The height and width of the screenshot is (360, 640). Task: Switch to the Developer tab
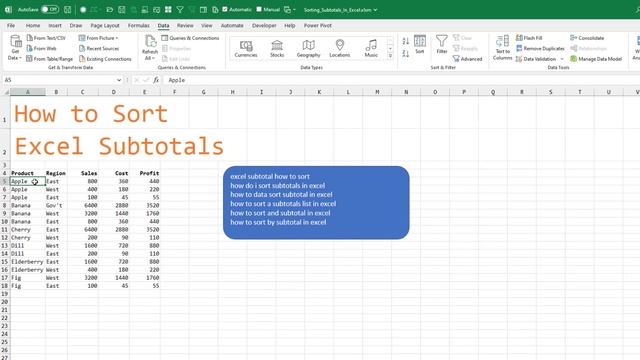coord(264,25)
